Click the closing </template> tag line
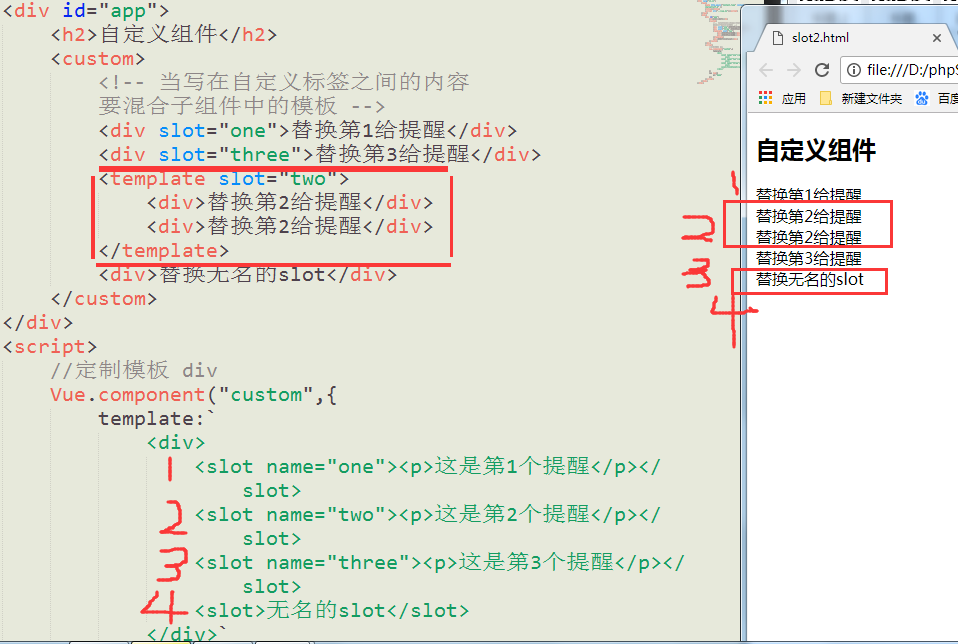The image size is (958, 644). tap(164, 251)
